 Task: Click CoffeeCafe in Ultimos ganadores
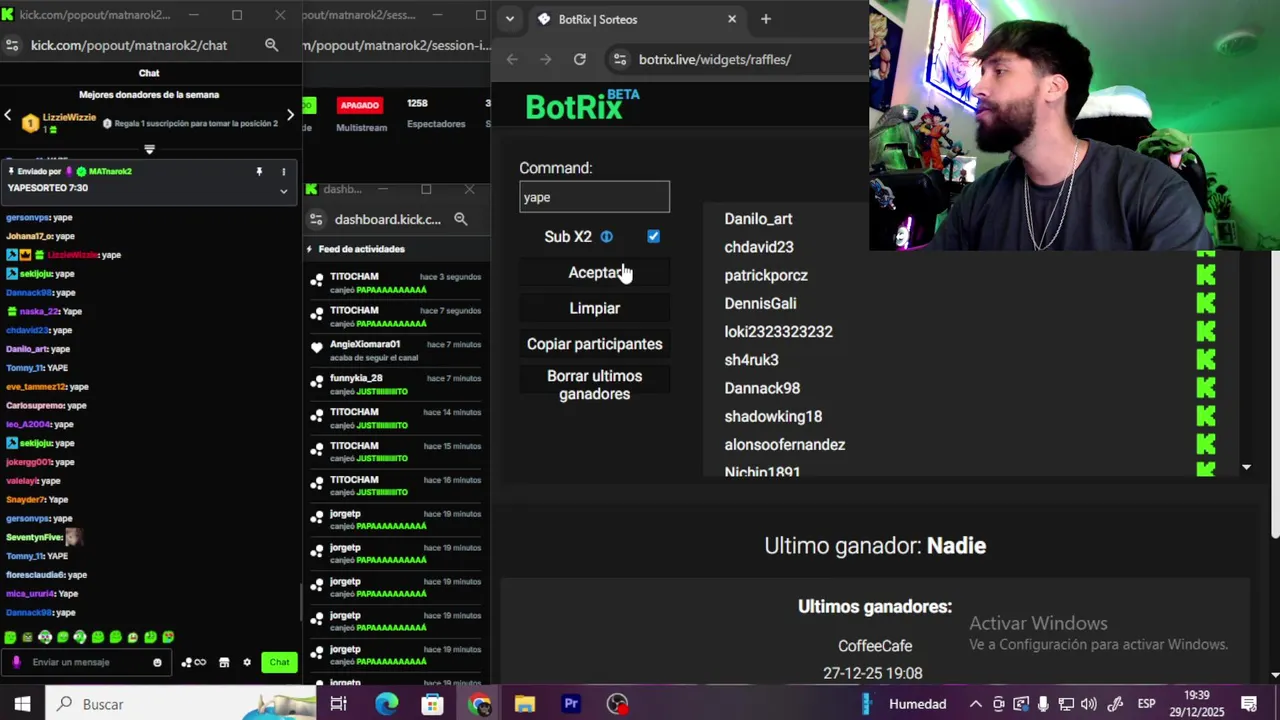pyautogui.click(x=875, y=646)
